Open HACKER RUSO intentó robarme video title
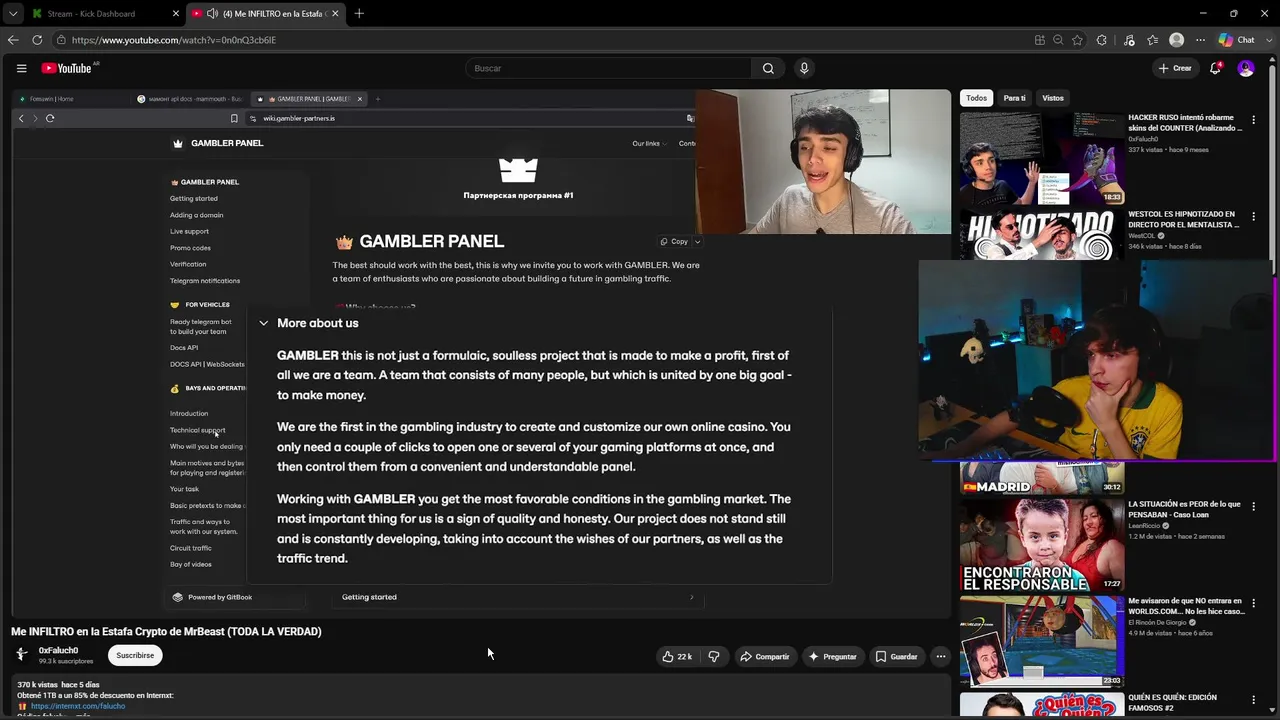Viewport: 1280px width, 720px height. [1185, 122]
